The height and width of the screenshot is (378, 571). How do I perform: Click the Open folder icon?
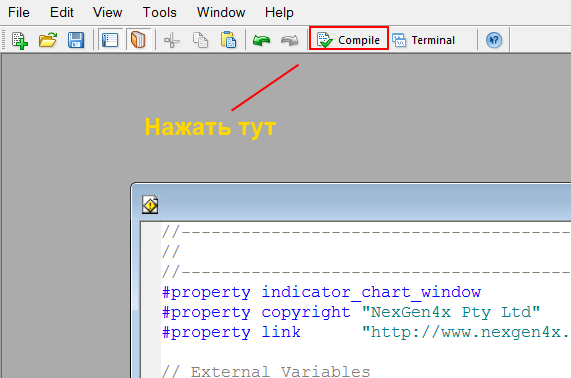click(x=48, y=40)
